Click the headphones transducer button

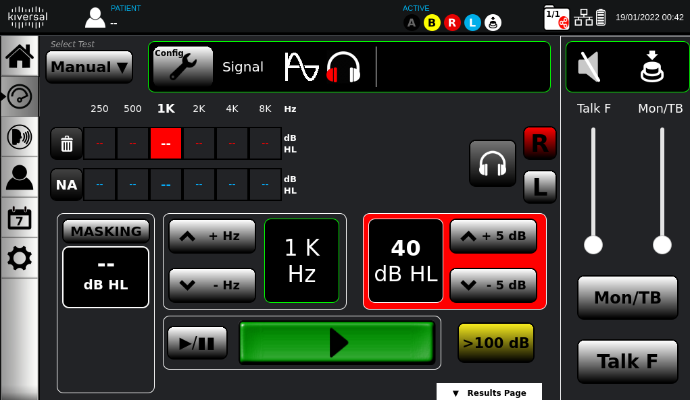coord(491,163)
